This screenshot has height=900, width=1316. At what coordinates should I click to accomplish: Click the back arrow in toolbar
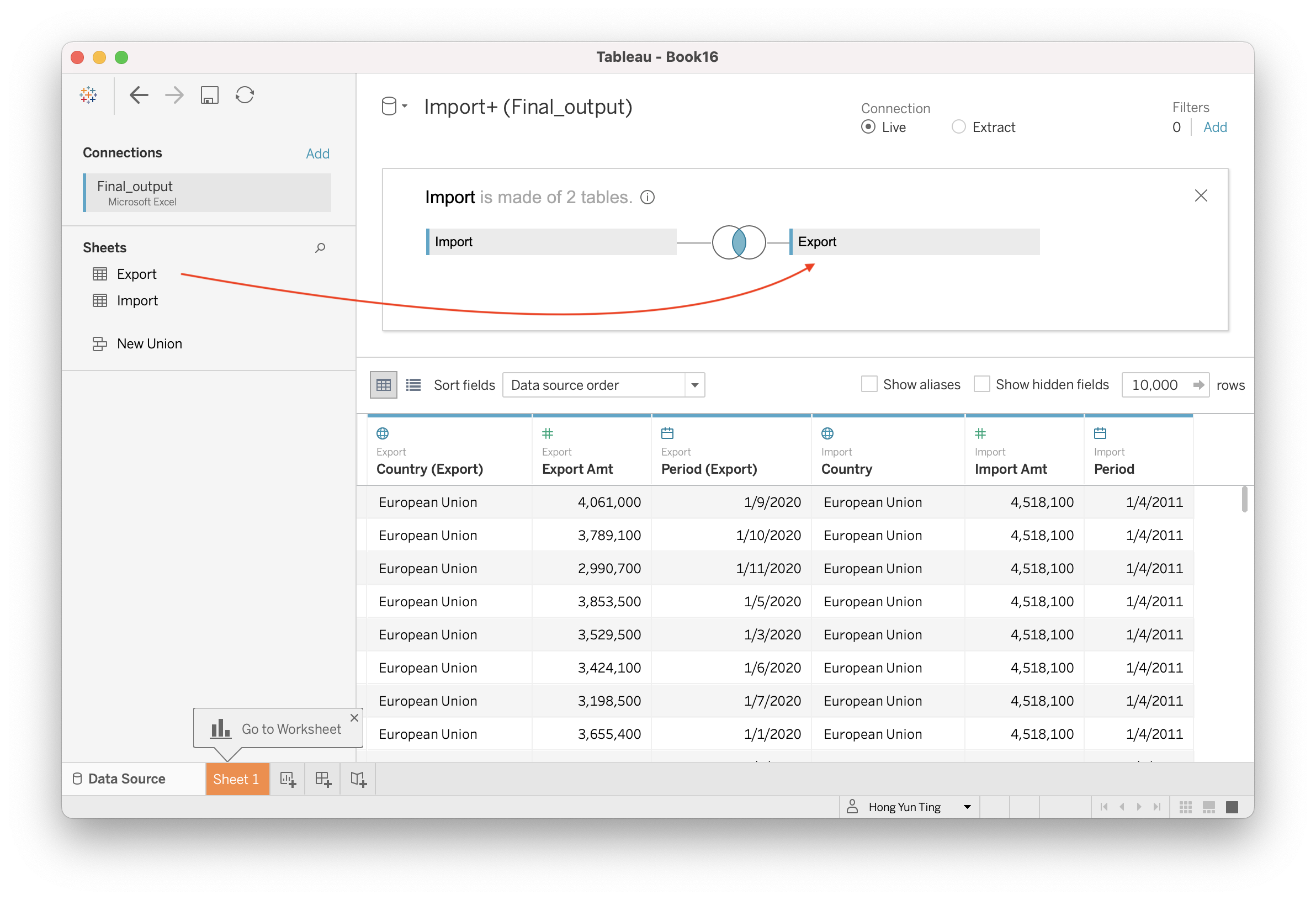pos(139,94)
